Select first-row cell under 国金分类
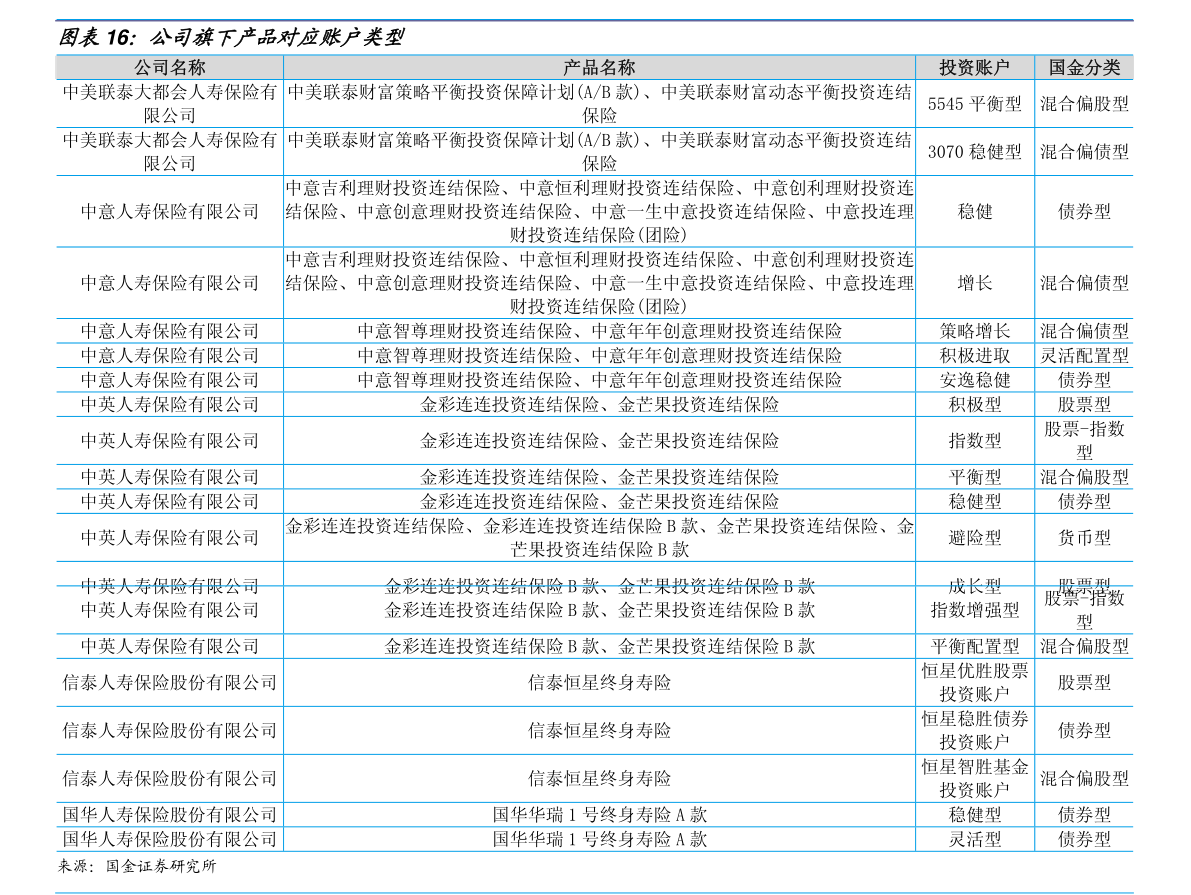1191x895 pixels. 1084,104
